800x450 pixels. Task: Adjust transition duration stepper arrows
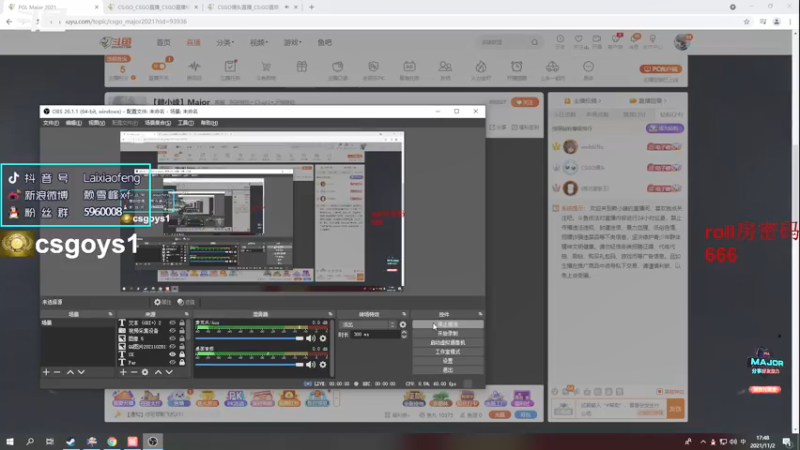[404, 335]
